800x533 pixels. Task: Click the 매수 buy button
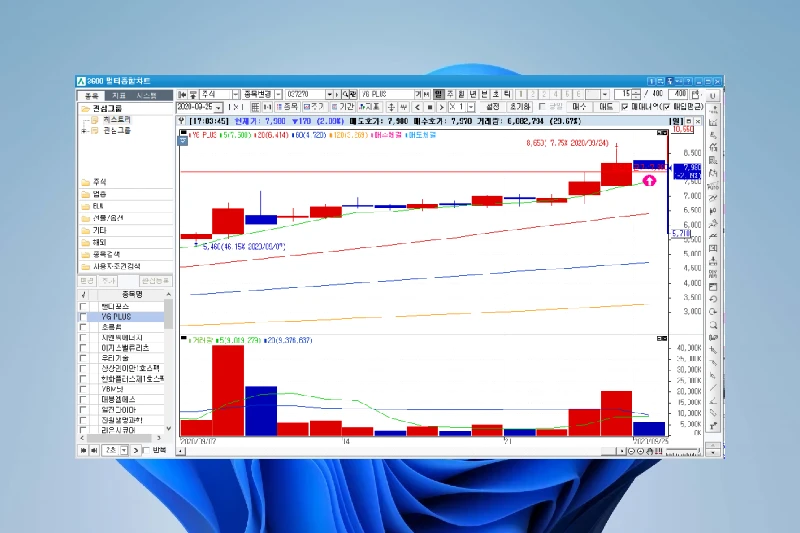579,106
